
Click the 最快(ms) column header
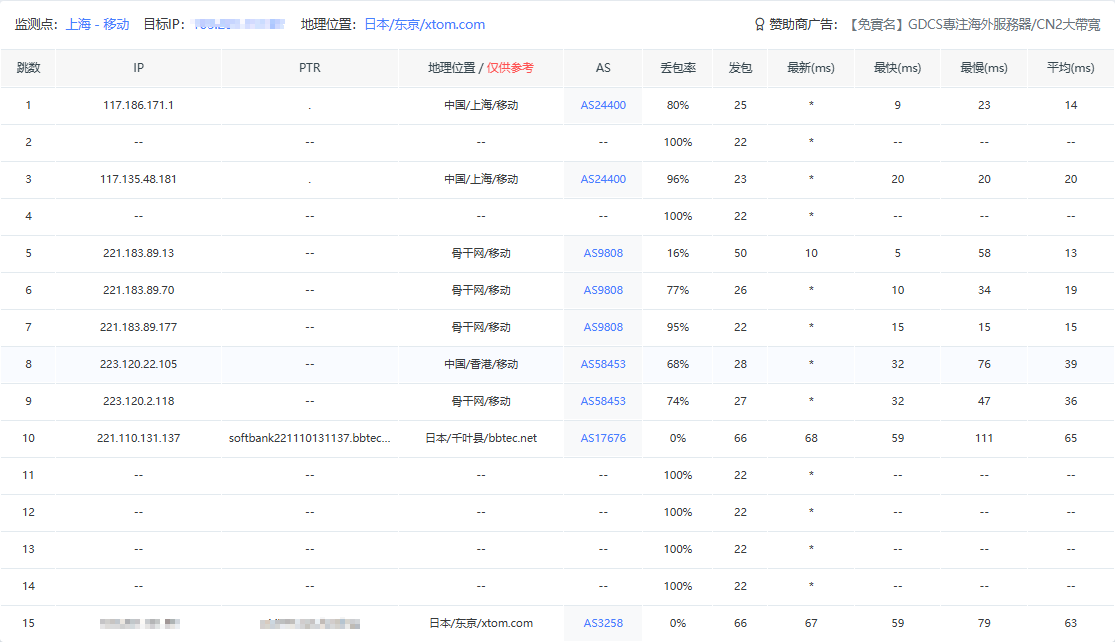897,68
